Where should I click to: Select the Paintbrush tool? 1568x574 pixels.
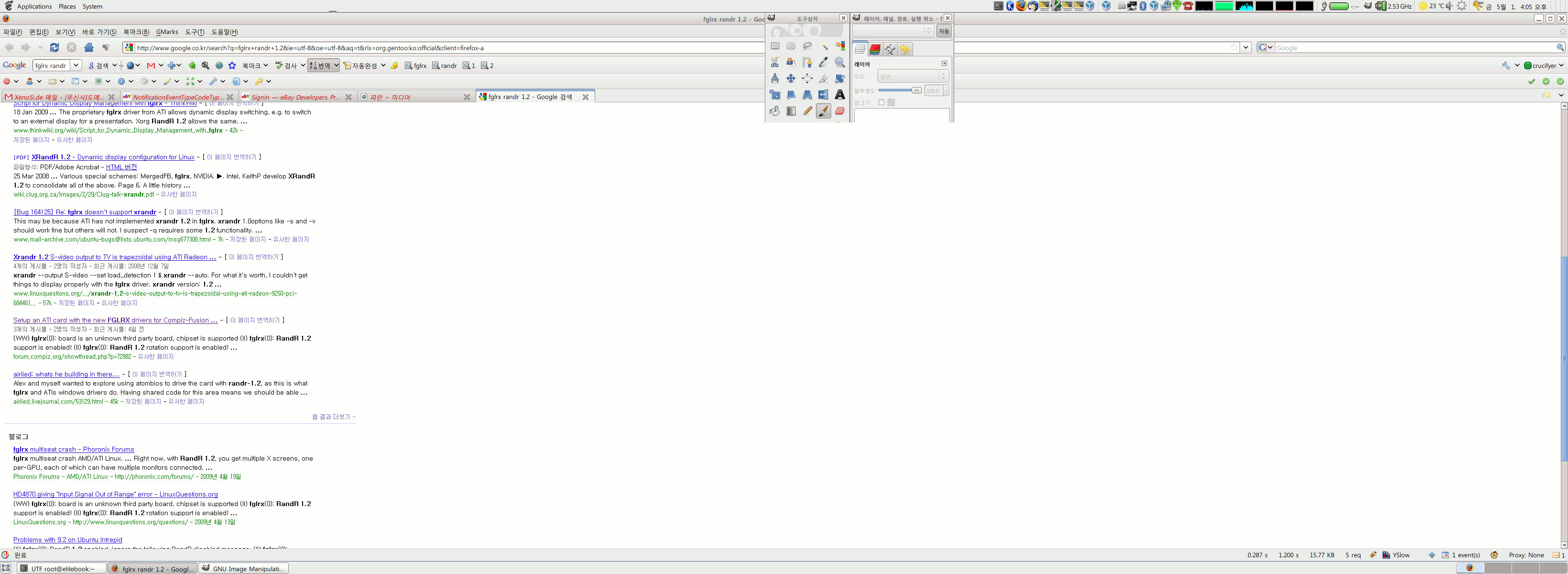coord(824,111)
